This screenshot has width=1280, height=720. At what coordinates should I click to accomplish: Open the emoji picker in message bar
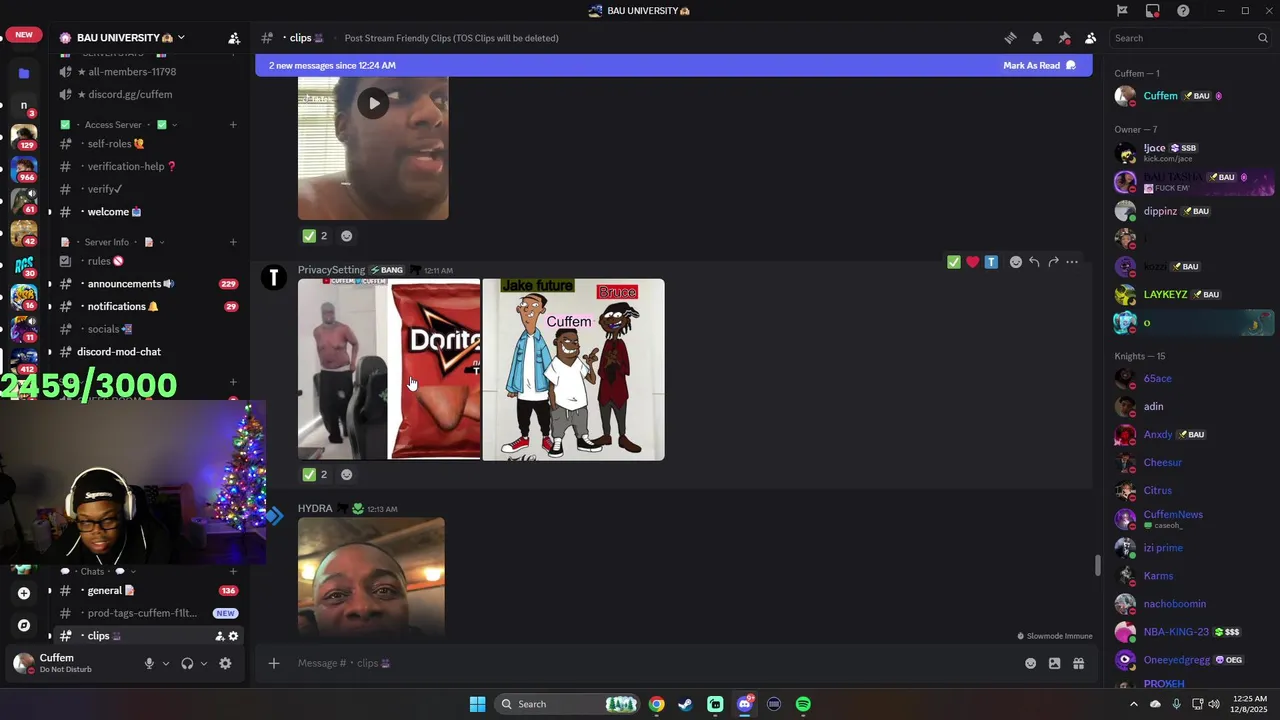(1030, 663)
